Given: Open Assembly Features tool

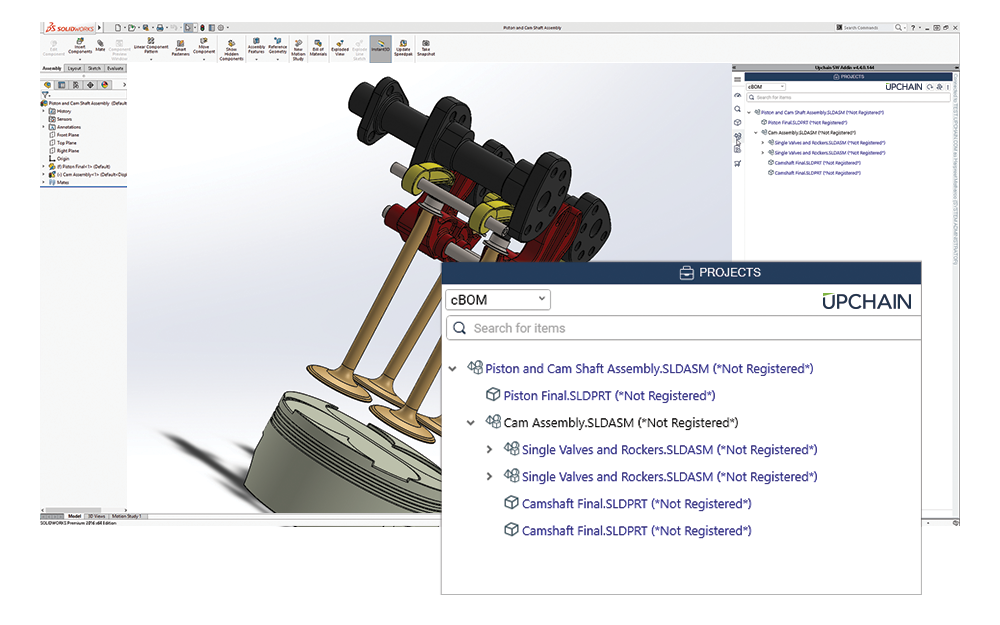Looking at the screenshot, I should tap(256, 45).
